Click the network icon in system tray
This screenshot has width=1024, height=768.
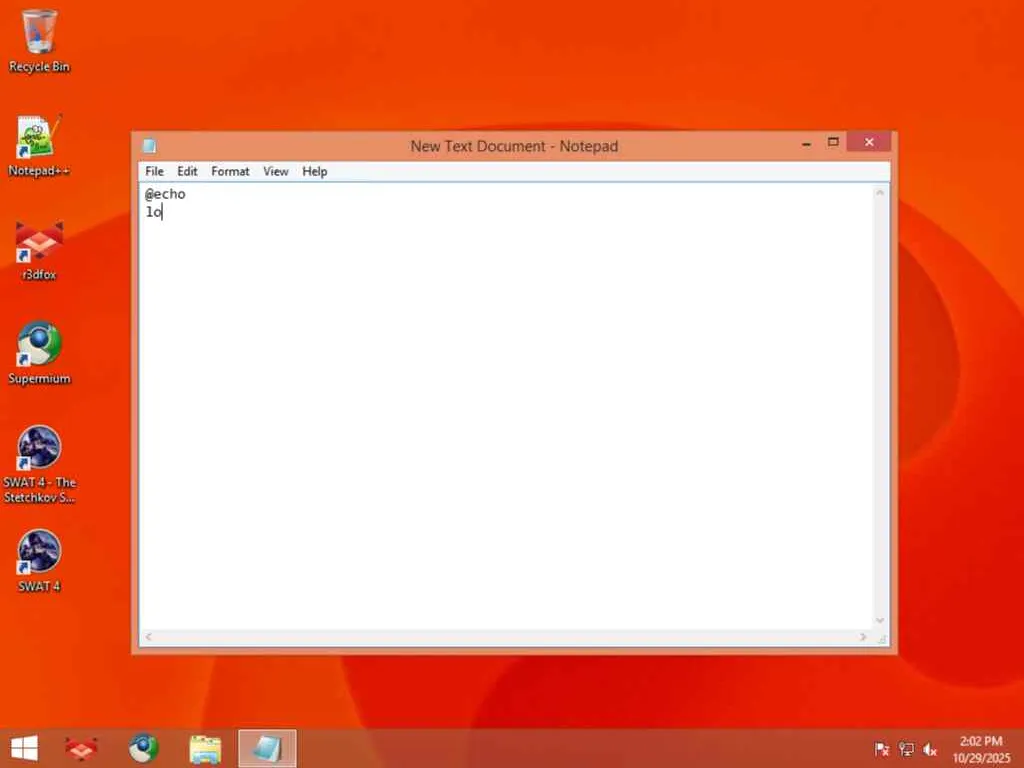(906, 749)
